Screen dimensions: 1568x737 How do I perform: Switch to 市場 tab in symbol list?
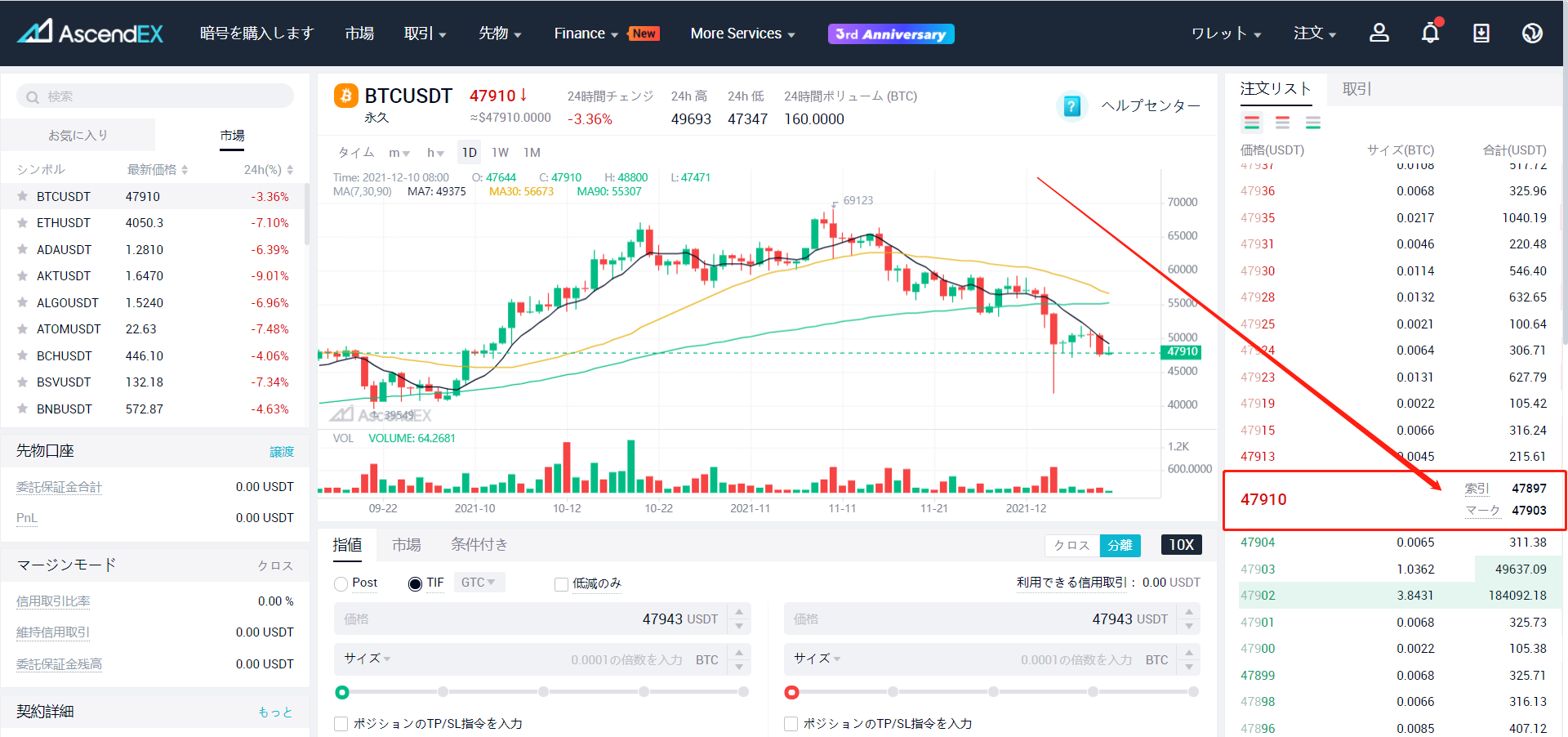pos(232,135)
